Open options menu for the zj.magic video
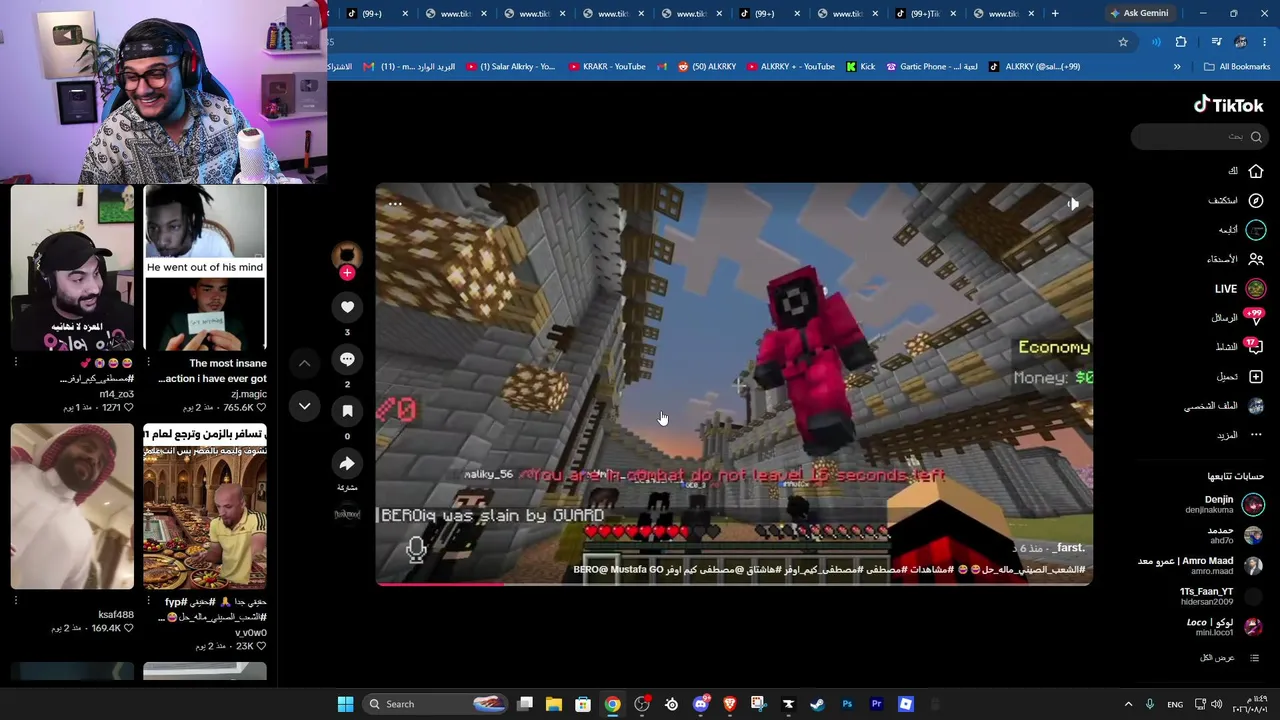Image resolution: width=1280 pixels, height=720 pixels. point(149,362)
